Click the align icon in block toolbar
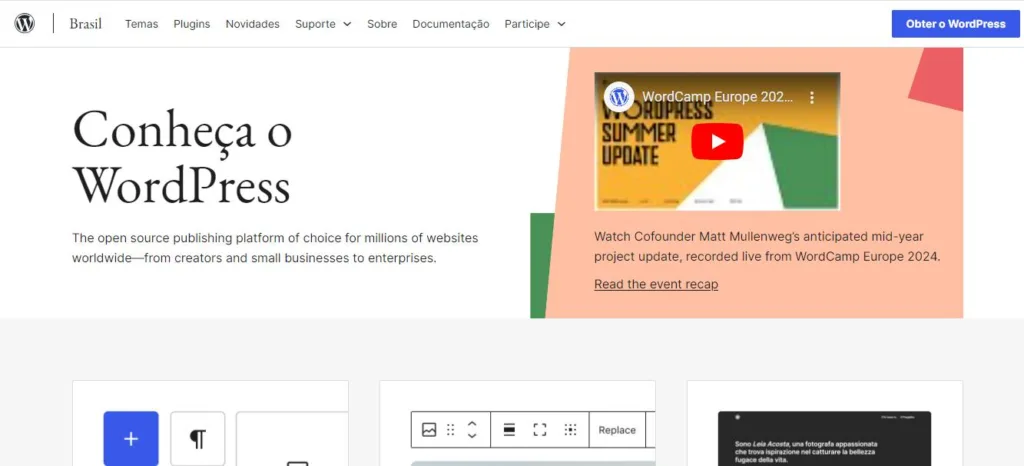The image size is (1024, 466). pyautogui.click(x=509, y=430)
